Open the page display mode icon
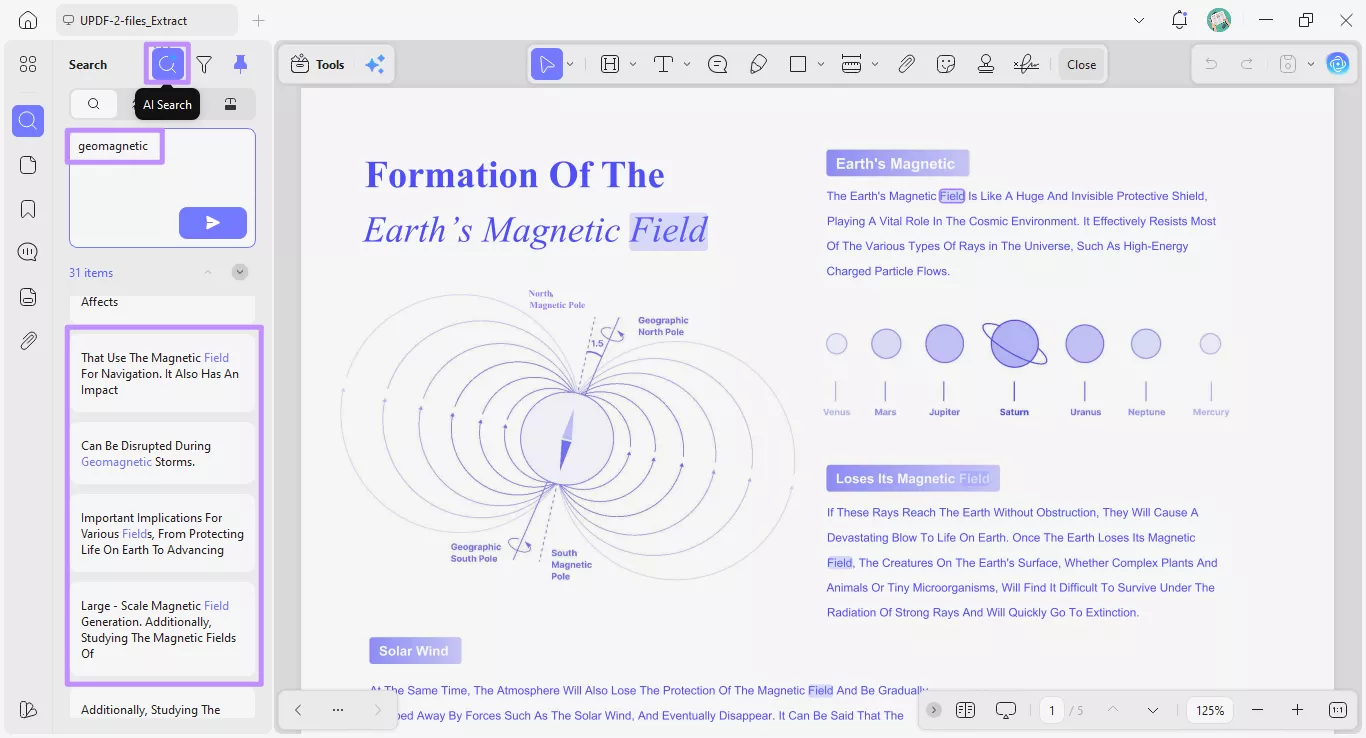The image size is (1366, 738). point(965,710)
